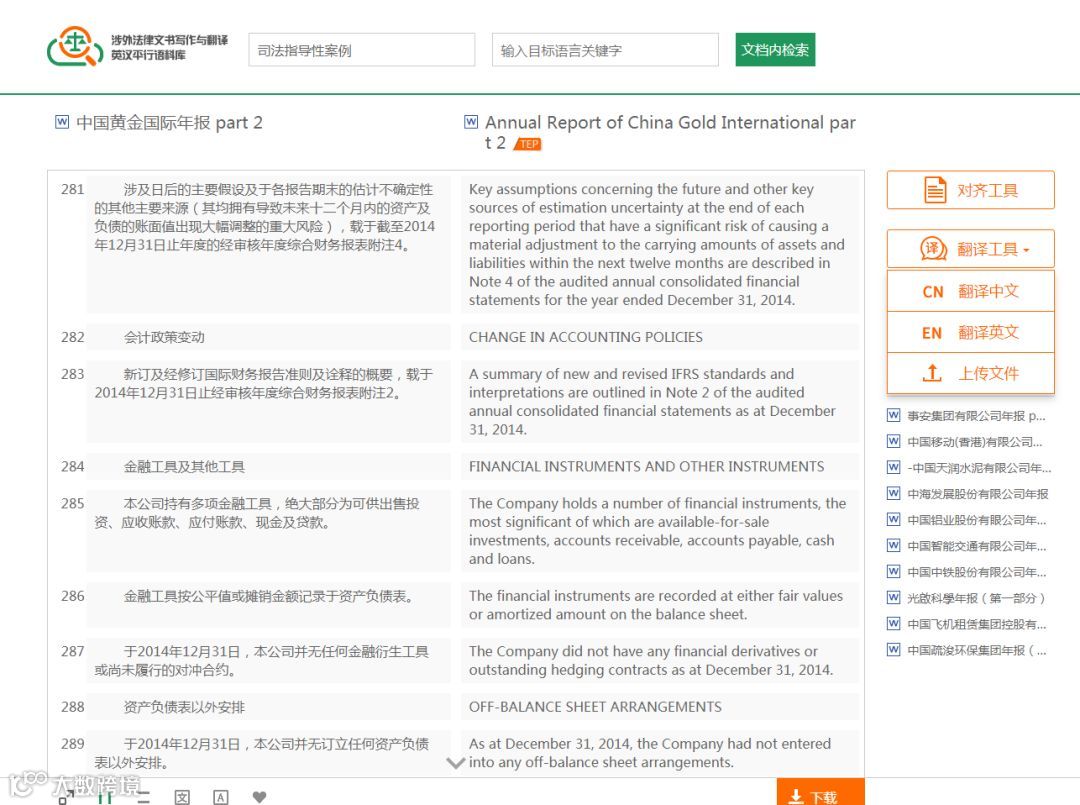The height and width of the screenshot is (805, 1080).
Task: Click row 288 text 资产负债表以外安排
Action: [184, 707]
